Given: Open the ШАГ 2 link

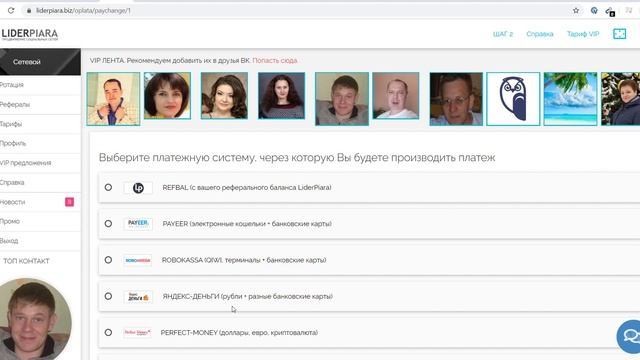Looking at the screenshot, I should click(503, 34).
